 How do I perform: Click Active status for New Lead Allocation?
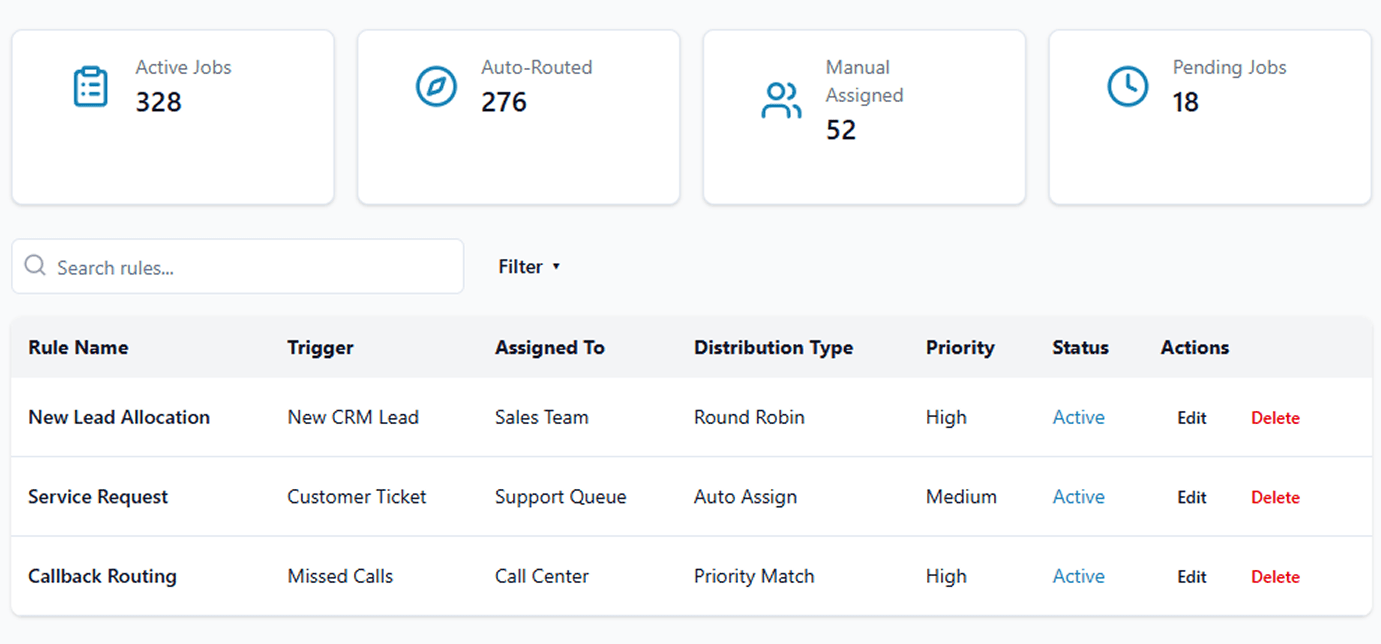tap(1078, 418)
